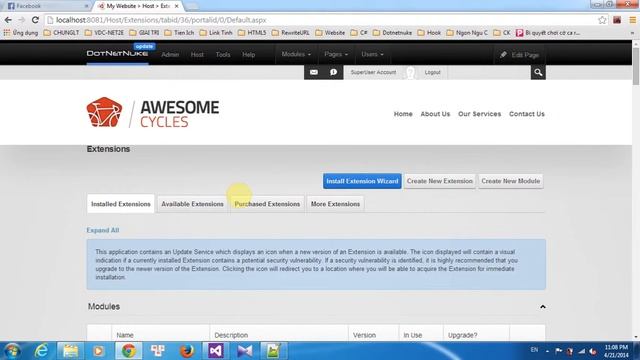Open the Ứng dụng apps shortcut
This screenshot has width=640, height=360.
20,33
